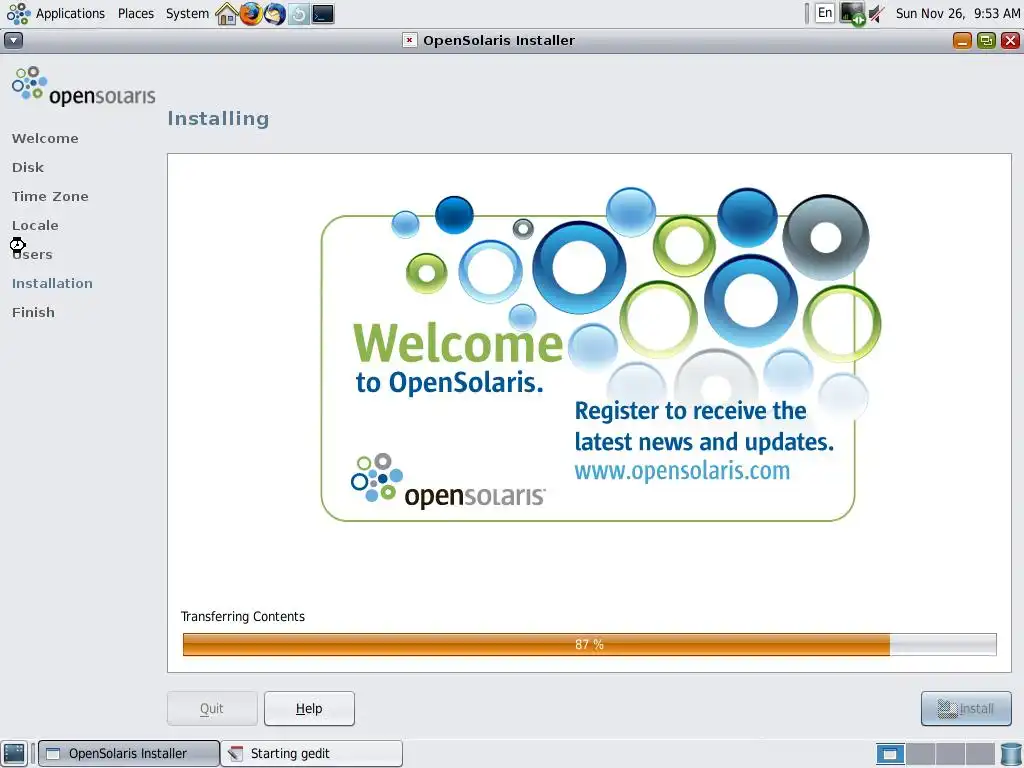Click the Install button
The height and width of the screenshot is (768, 1024).
[x=966, y=709]
